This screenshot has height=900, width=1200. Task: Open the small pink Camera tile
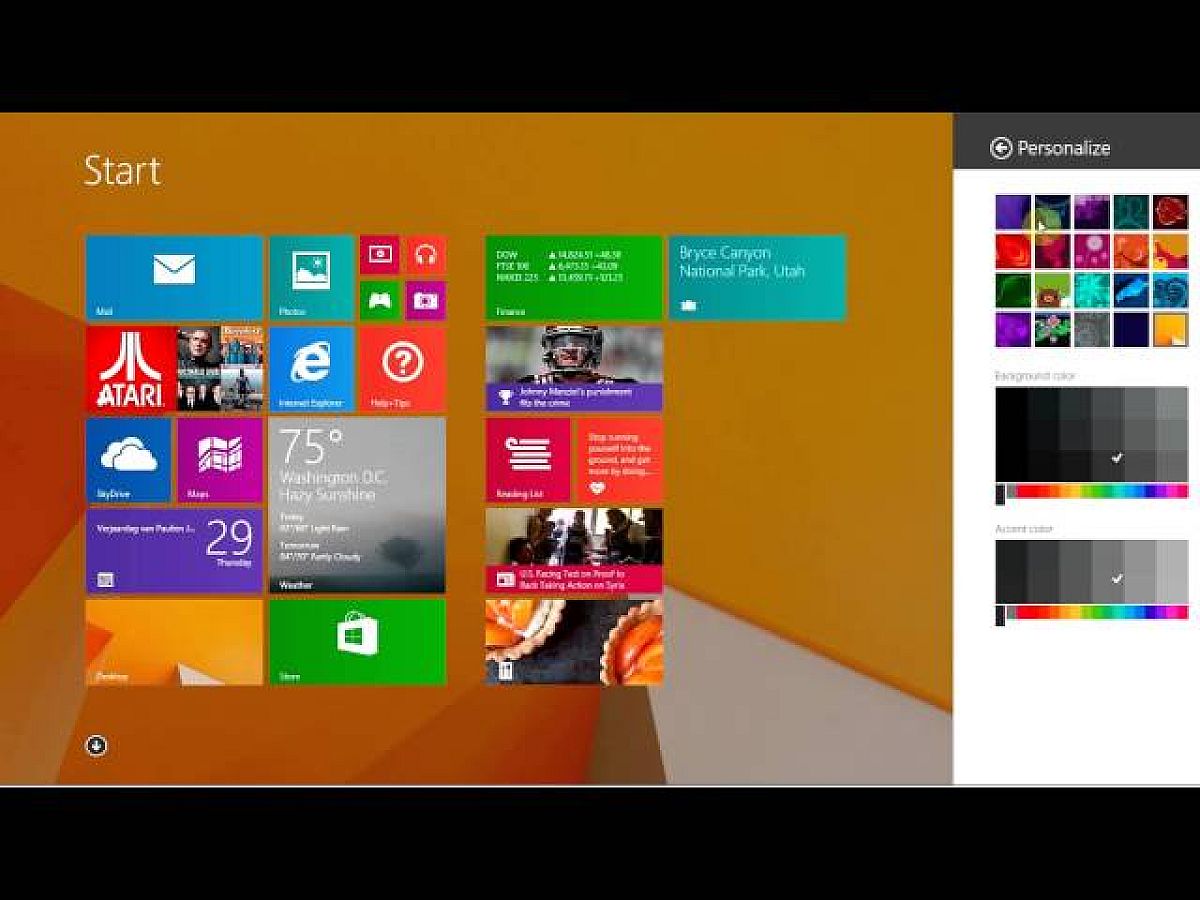426,300
